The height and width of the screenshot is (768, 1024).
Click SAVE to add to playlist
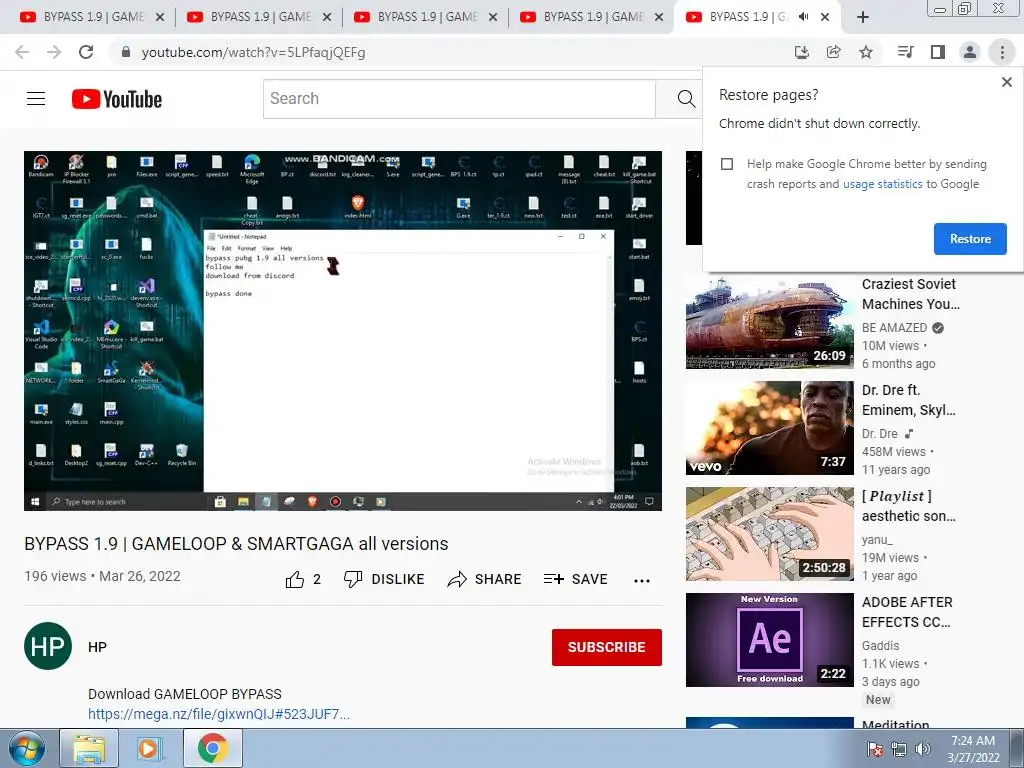point(575,579)
